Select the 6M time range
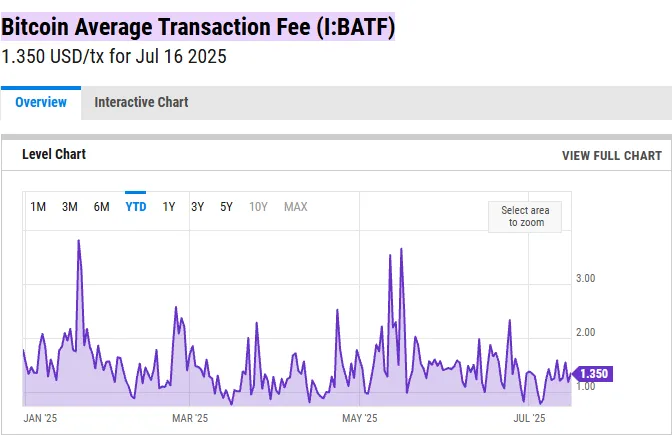Viewport: 672px width, 435px height. pos(102,207)
